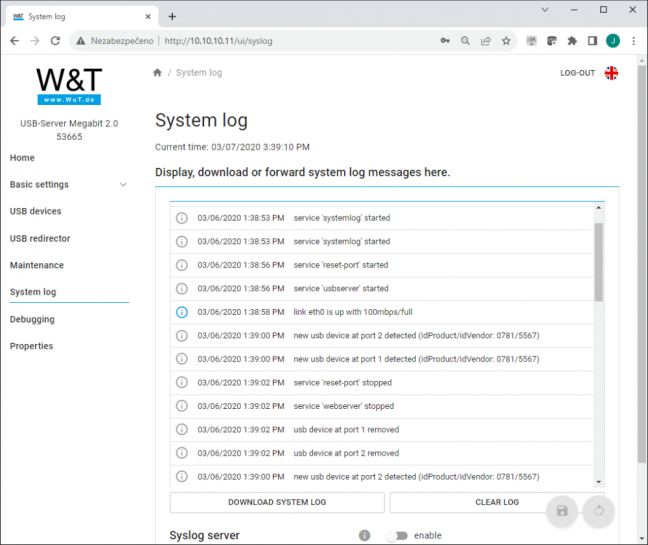
Task: Click the log list scroll-up arrow
Action: click(598, 207)
